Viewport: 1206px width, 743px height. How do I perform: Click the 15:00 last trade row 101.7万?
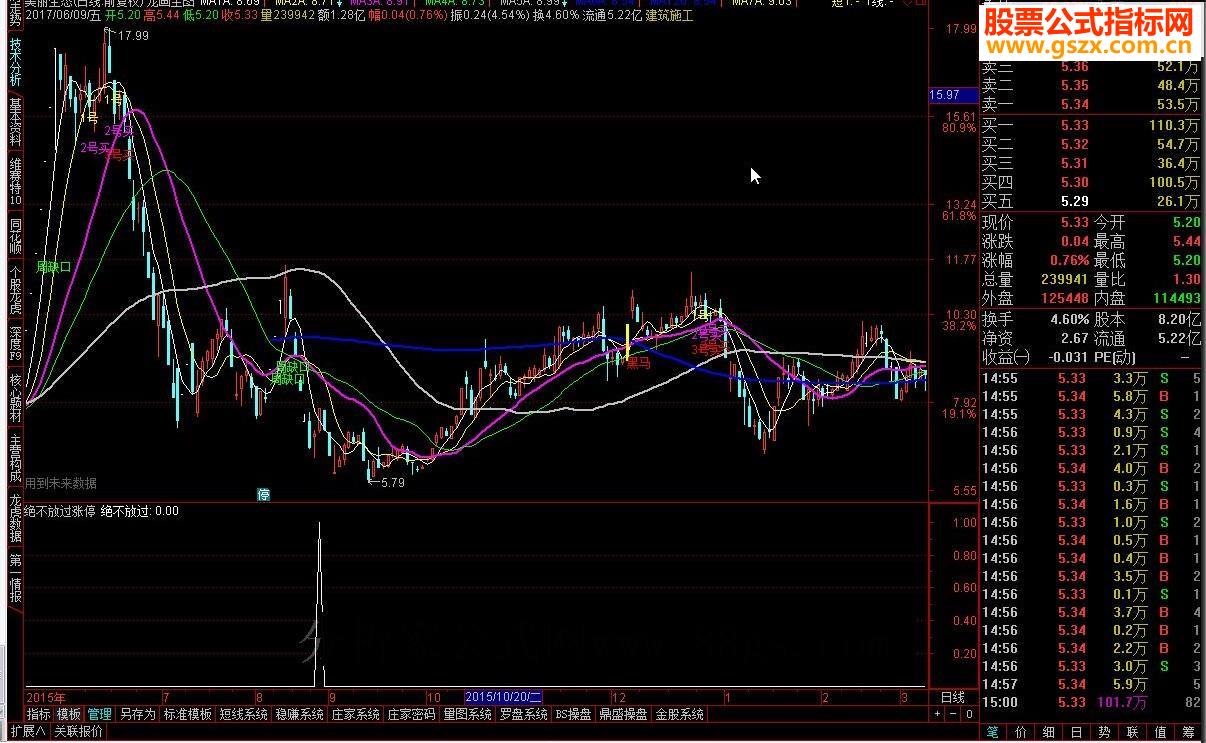1091,702
